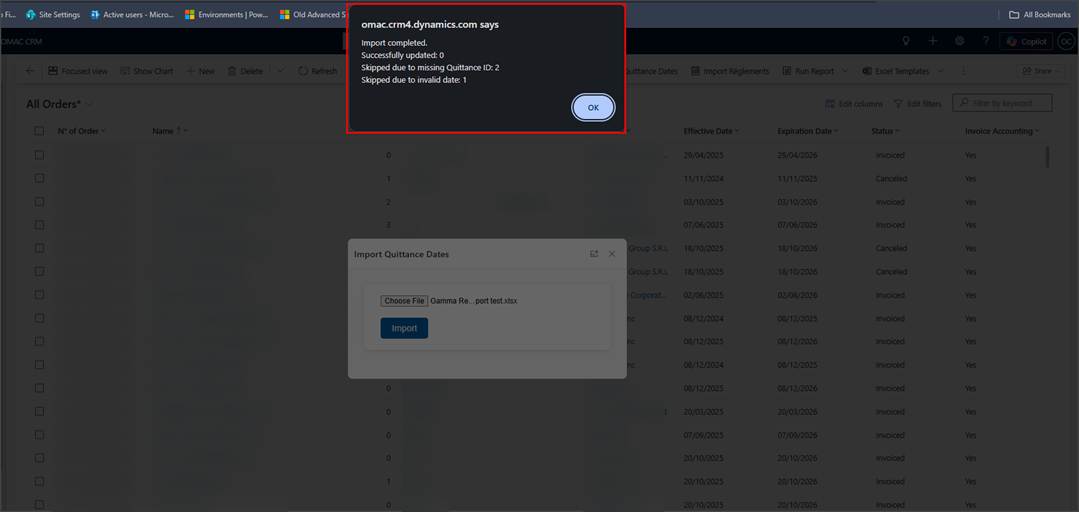Open the help question mark icon
The height and width of the screenshot is (512, 1079).
click(985, 41)
